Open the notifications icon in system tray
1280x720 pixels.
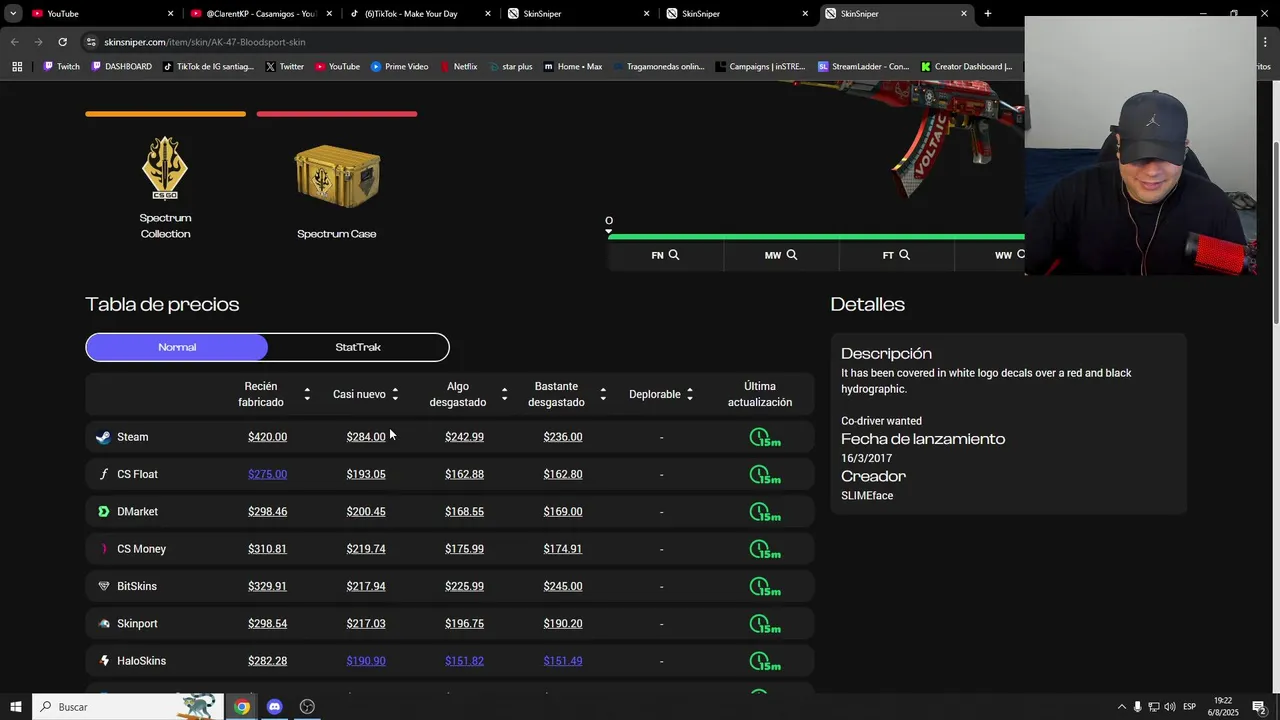[1259, 707]
